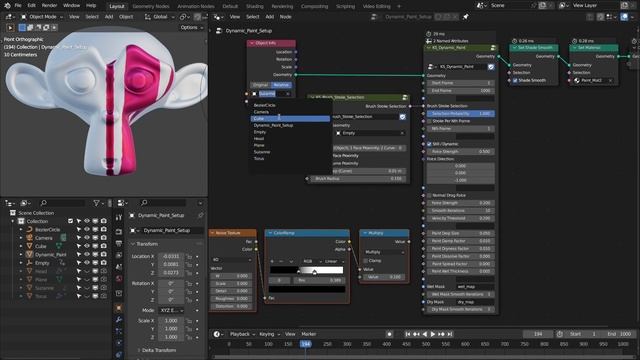640x360 pixels.
Task: Clear the Paint_Mat2 material field
Action: point(610,80)
